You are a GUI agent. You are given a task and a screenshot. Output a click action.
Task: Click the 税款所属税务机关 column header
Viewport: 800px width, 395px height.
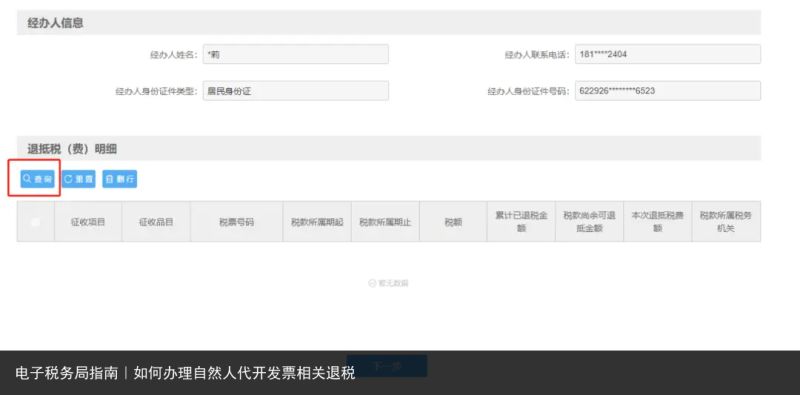[726, 222]
